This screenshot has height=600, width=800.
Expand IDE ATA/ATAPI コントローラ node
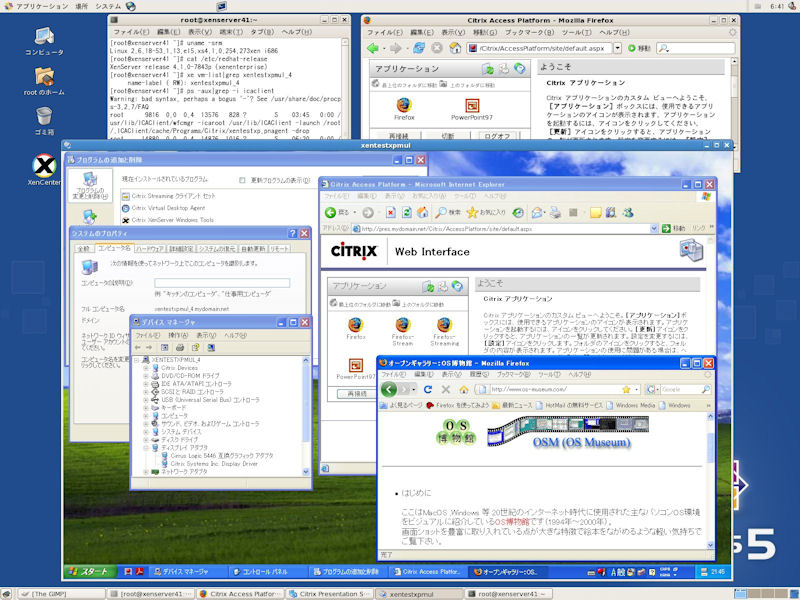pos(146,384)
